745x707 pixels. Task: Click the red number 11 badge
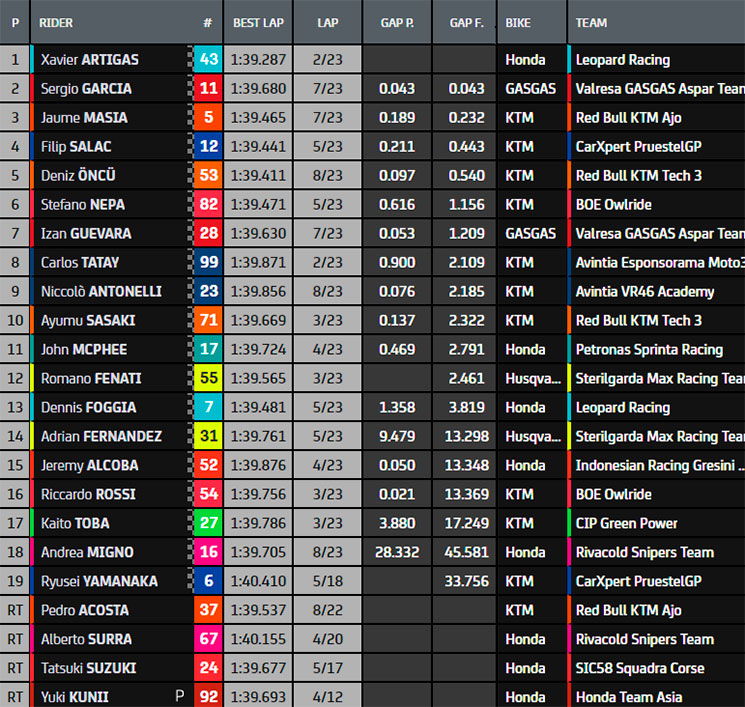[x=208, y=89]
